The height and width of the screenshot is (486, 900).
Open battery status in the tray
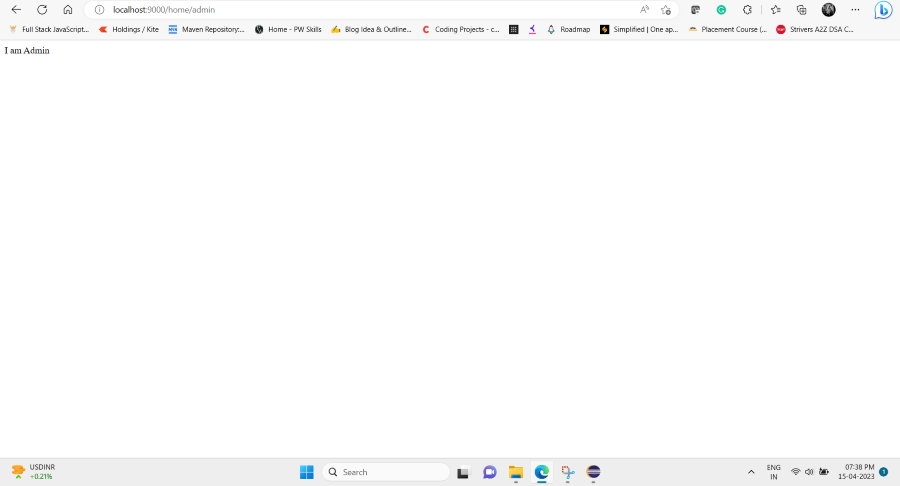pyautogui.click(x=824, y=472)
